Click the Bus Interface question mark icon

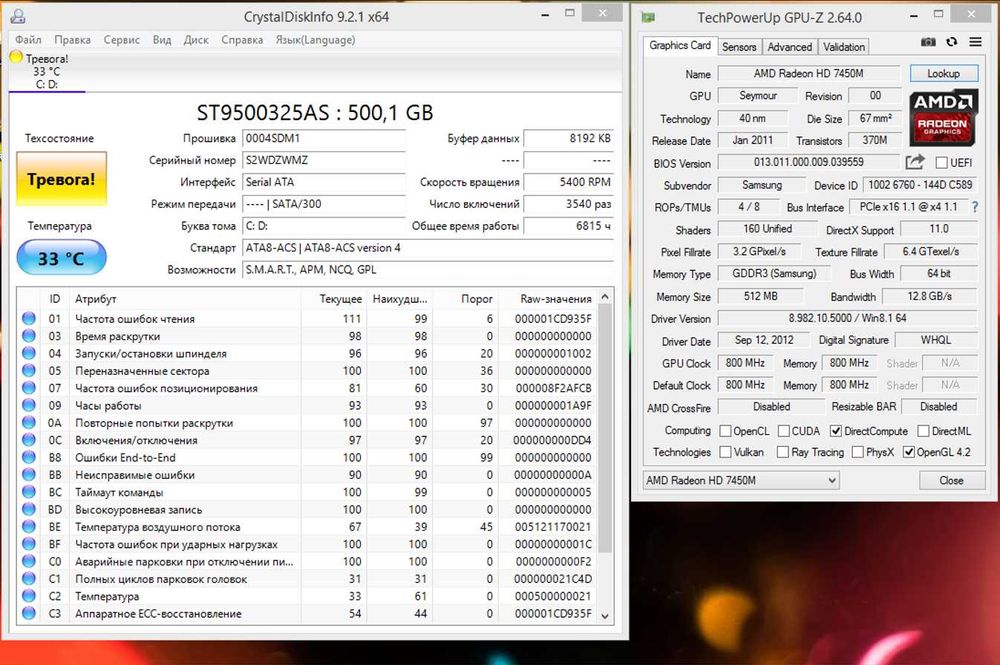974,207
